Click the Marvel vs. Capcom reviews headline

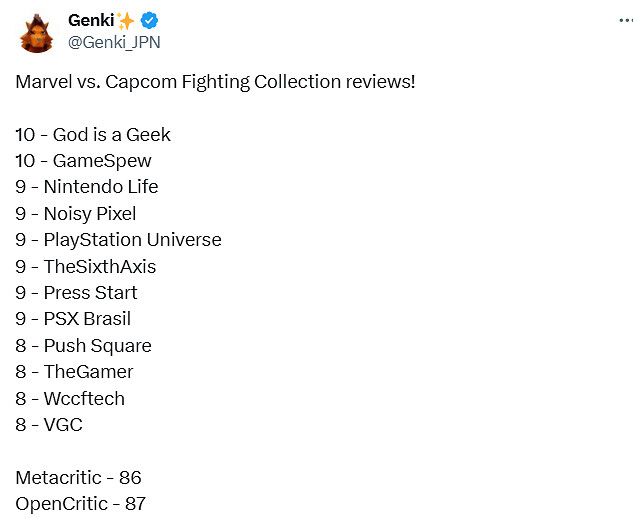click(x=215, y=81)
